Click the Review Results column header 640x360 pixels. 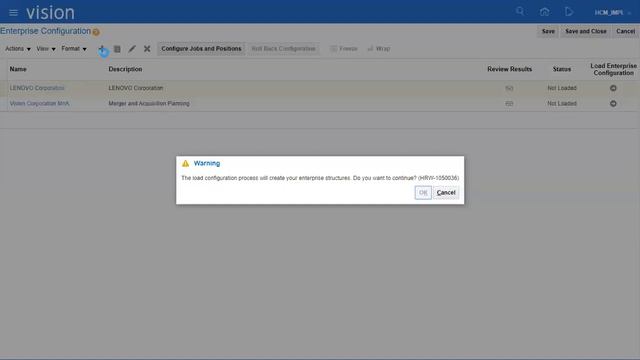click(509, 69)
